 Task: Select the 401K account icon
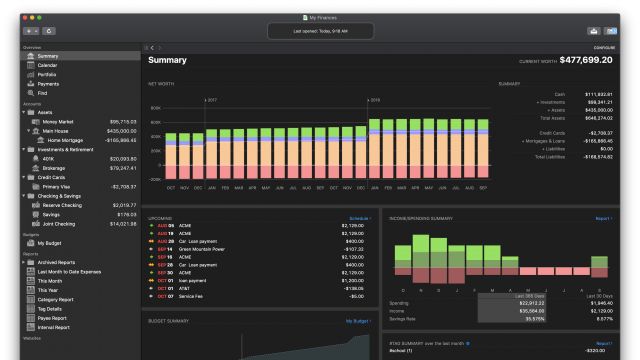coord(36,159)
